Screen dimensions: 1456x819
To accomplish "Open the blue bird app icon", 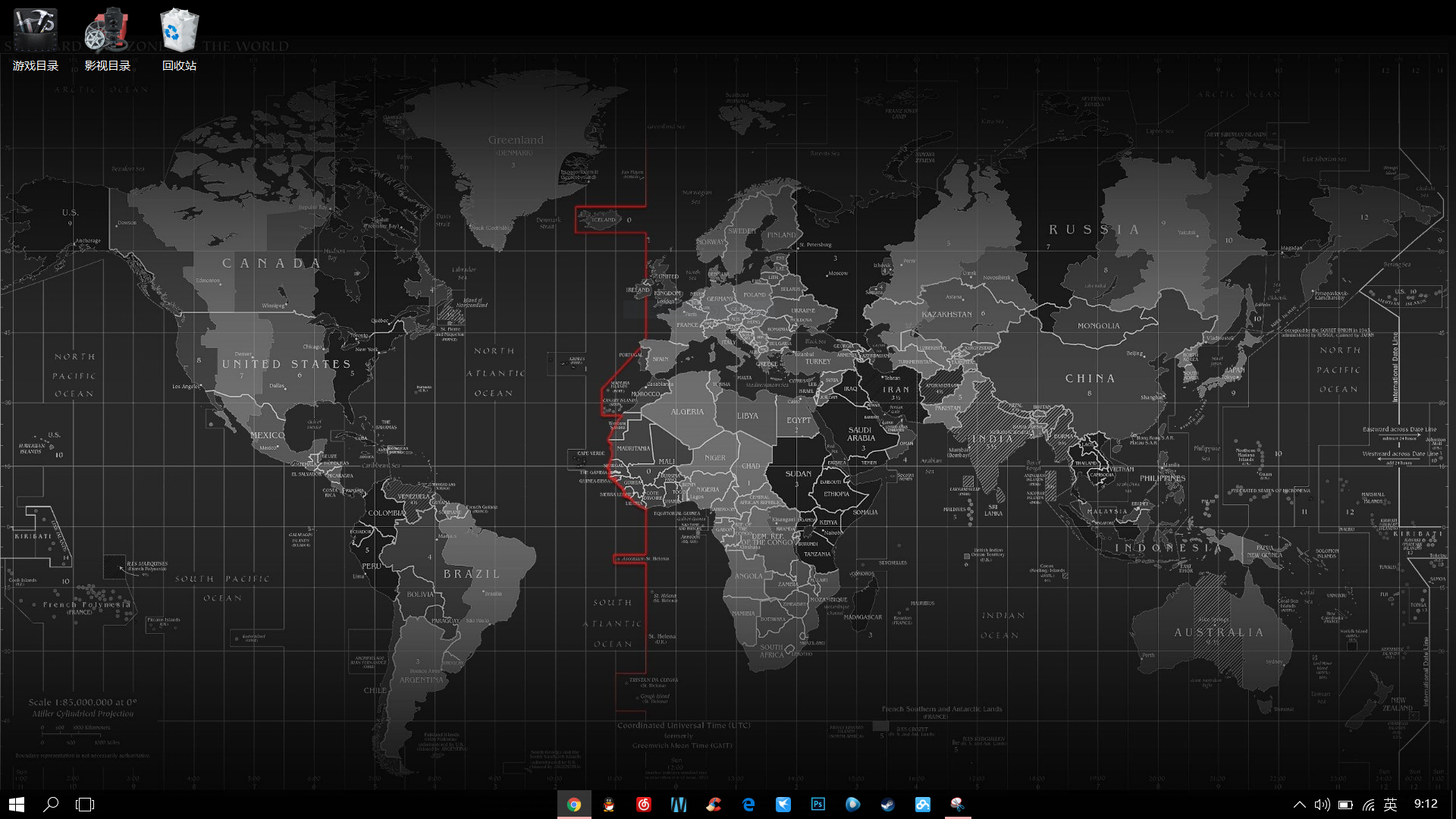I will pos(783,805).
